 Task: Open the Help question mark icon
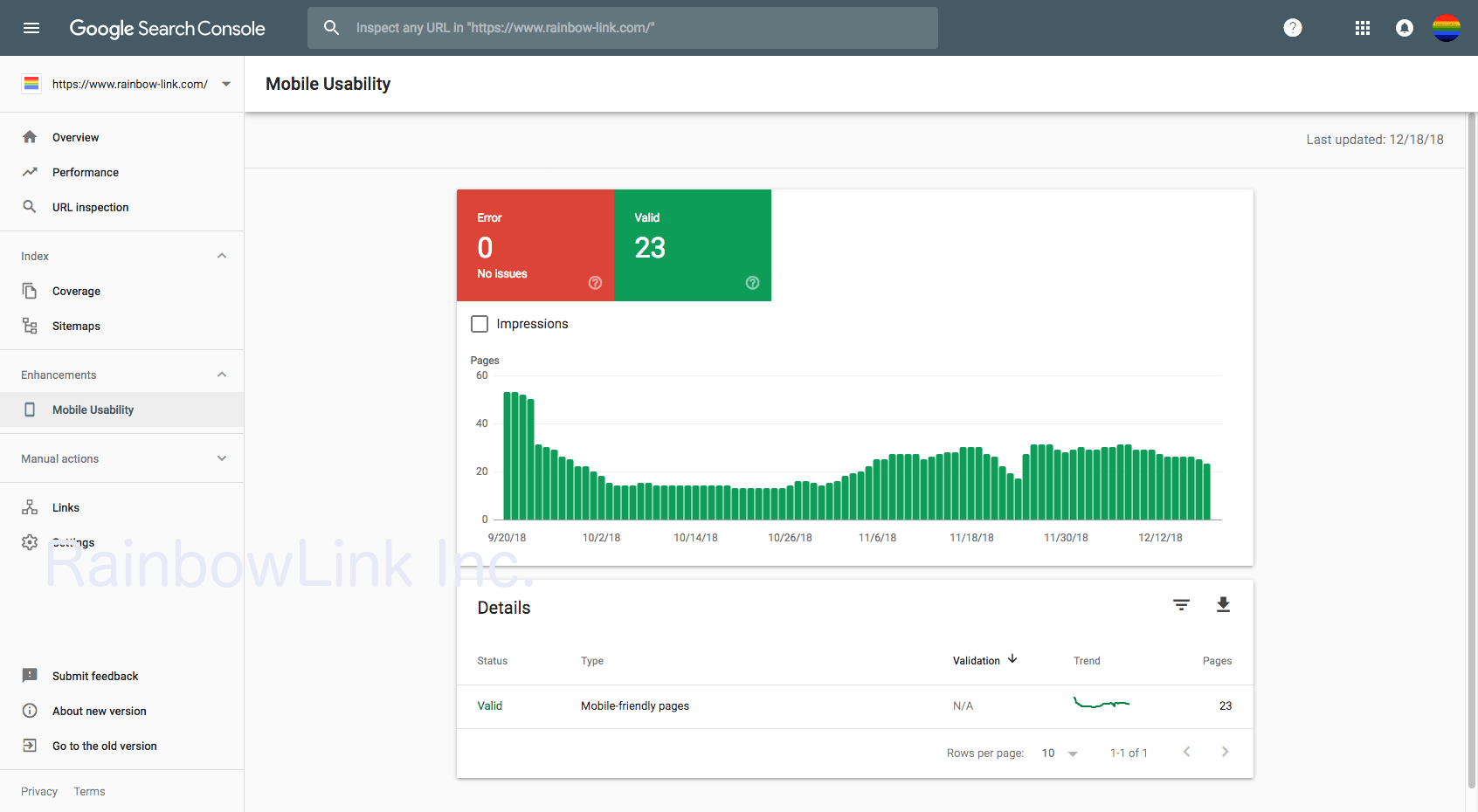click(1293, 28)
